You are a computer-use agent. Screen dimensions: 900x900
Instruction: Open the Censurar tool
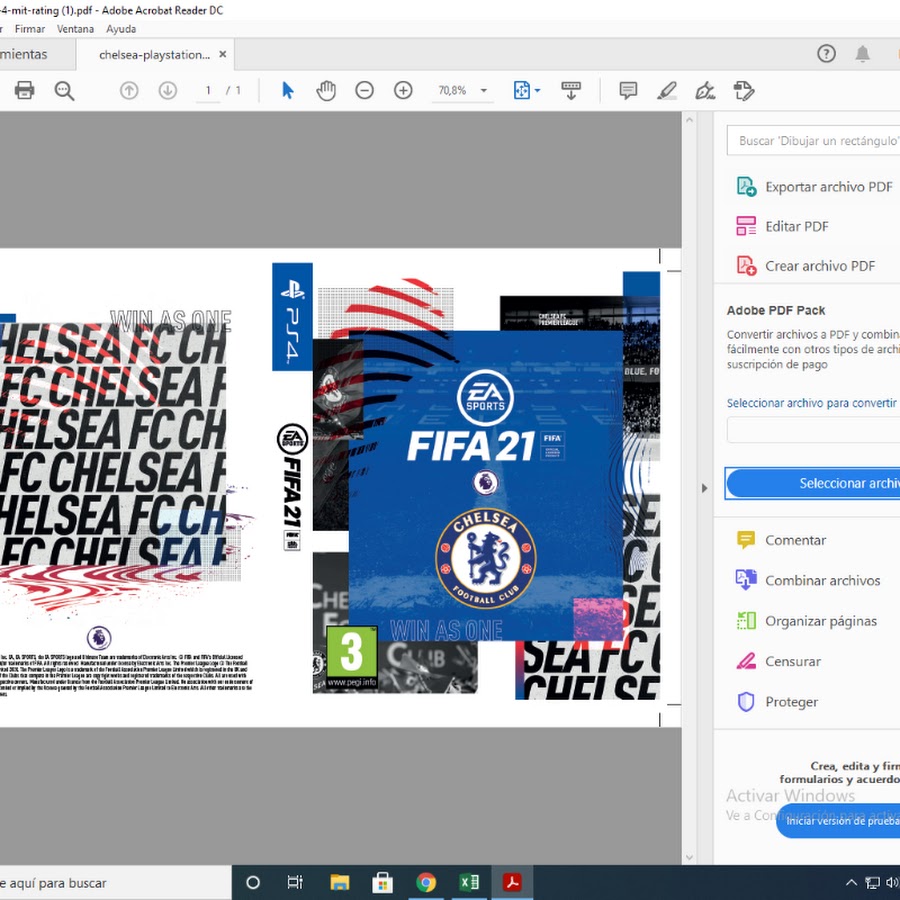778,661
